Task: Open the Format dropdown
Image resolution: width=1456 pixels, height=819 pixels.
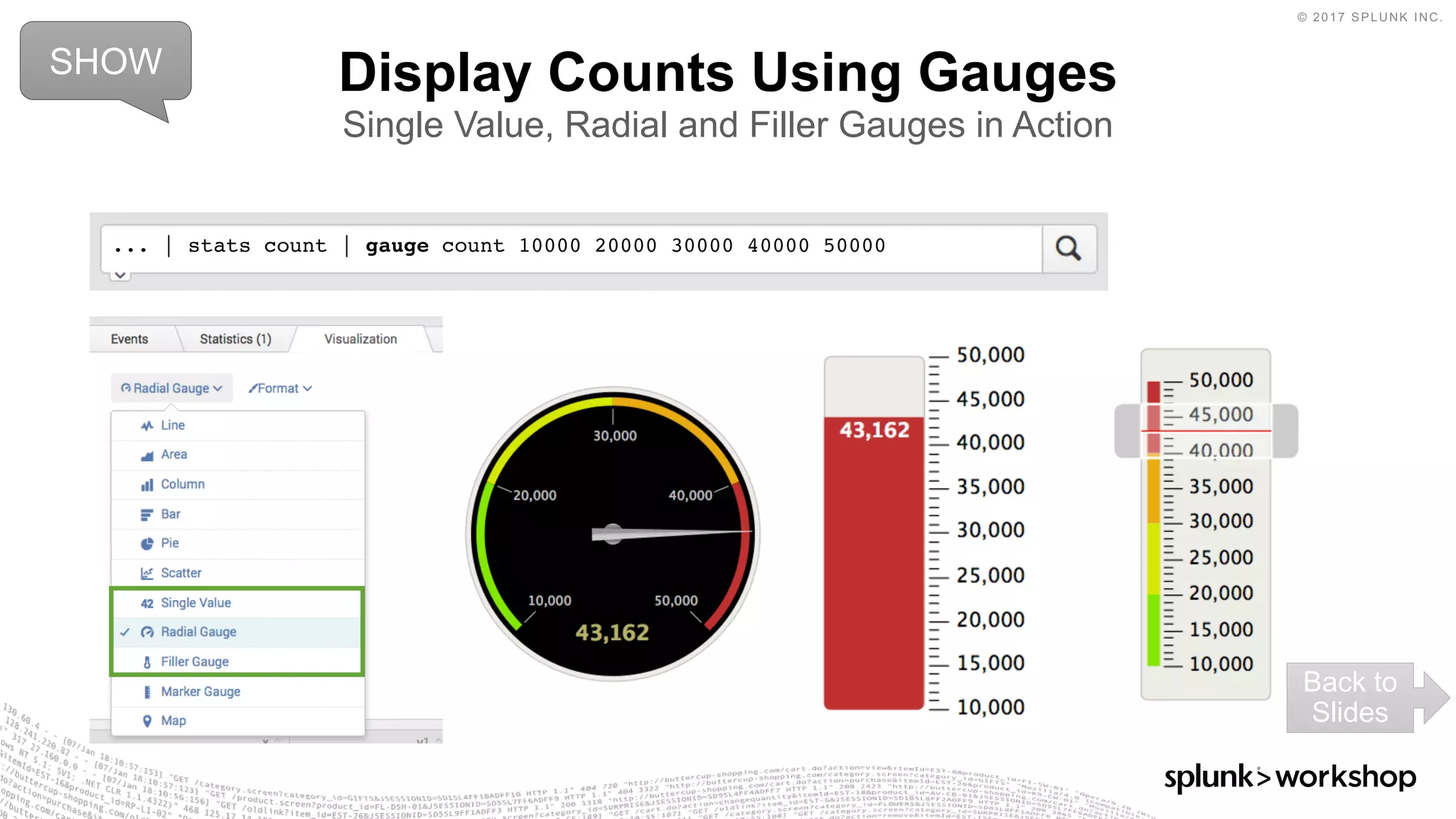Action: [x=280, y=388]
